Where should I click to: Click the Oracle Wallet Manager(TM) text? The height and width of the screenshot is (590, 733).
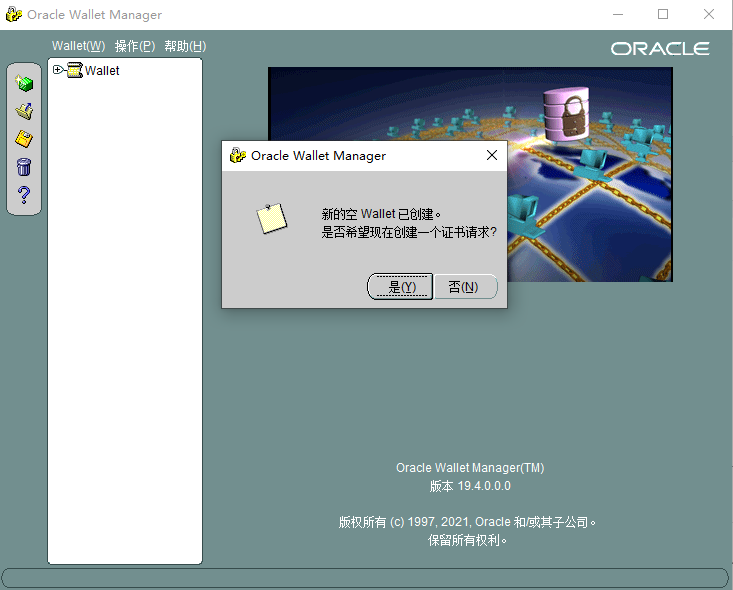(470, 468)
